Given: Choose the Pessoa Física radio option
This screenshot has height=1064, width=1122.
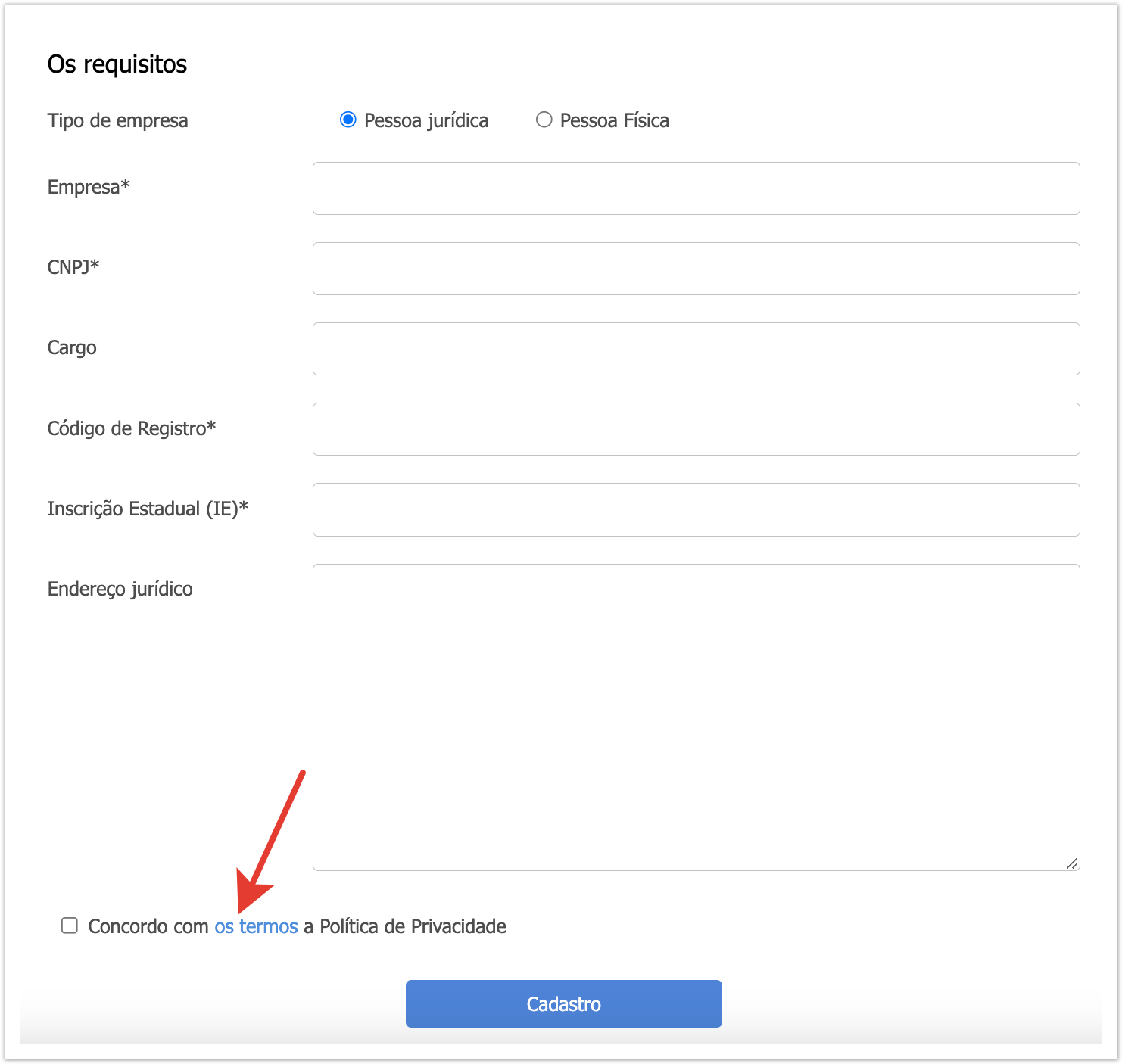Looking at the screenshot, I should pos(544,120).
